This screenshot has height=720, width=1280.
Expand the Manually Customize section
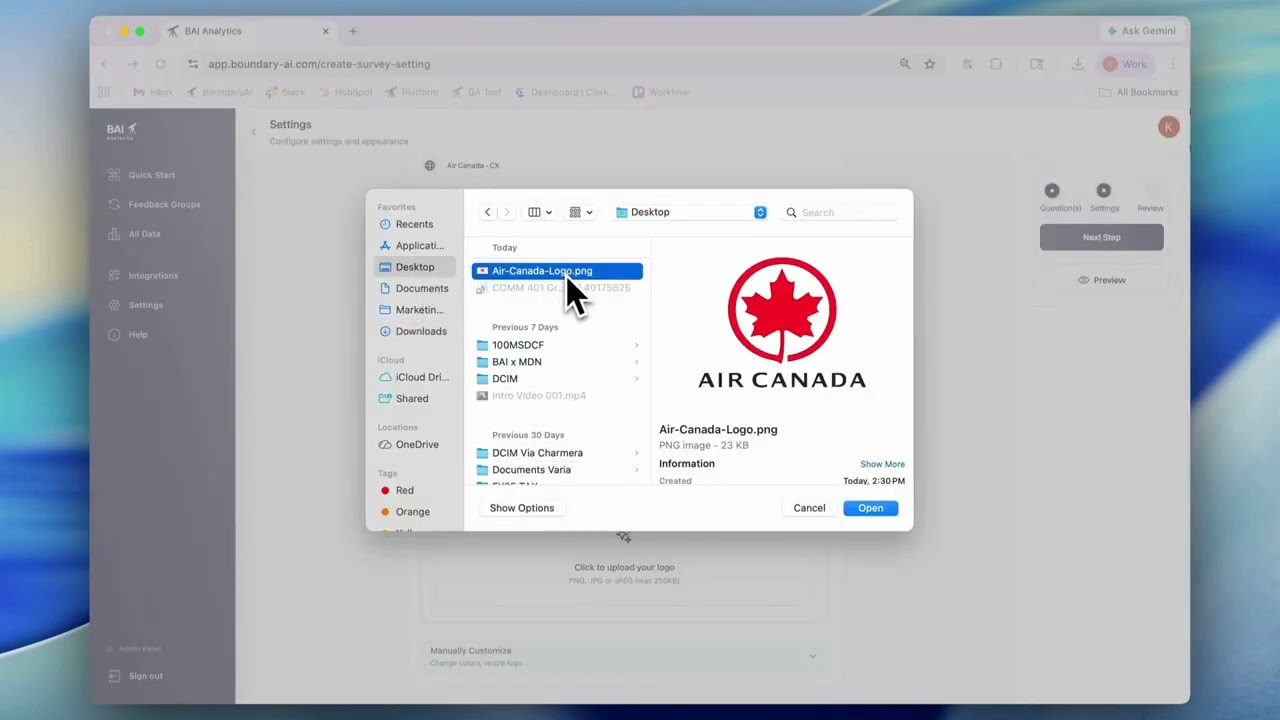624,656
